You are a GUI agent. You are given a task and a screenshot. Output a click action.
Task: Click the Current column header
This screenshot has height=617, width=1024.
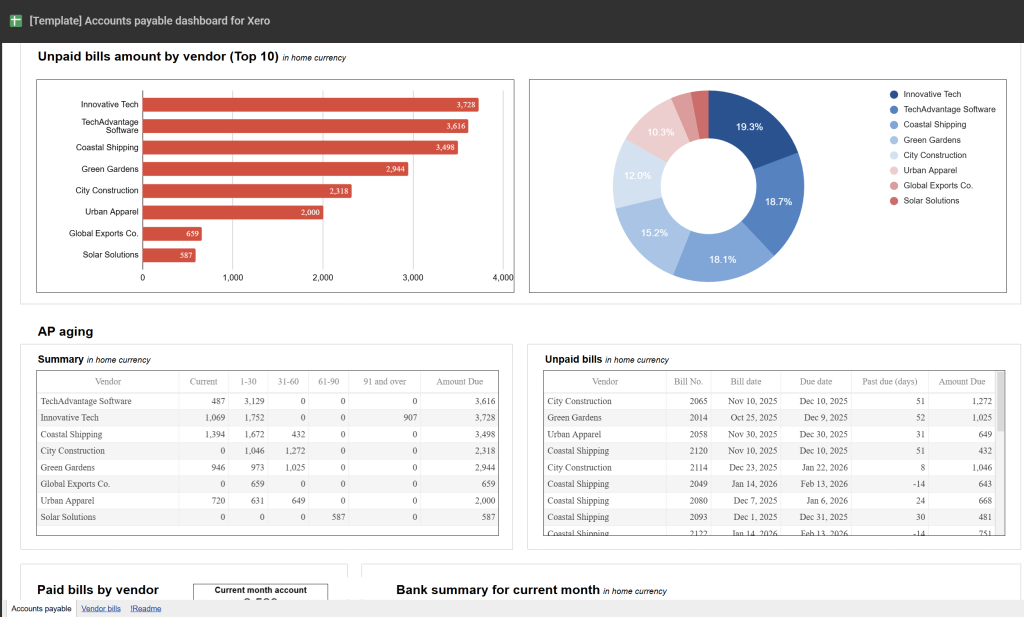click(x=203, y=382)
